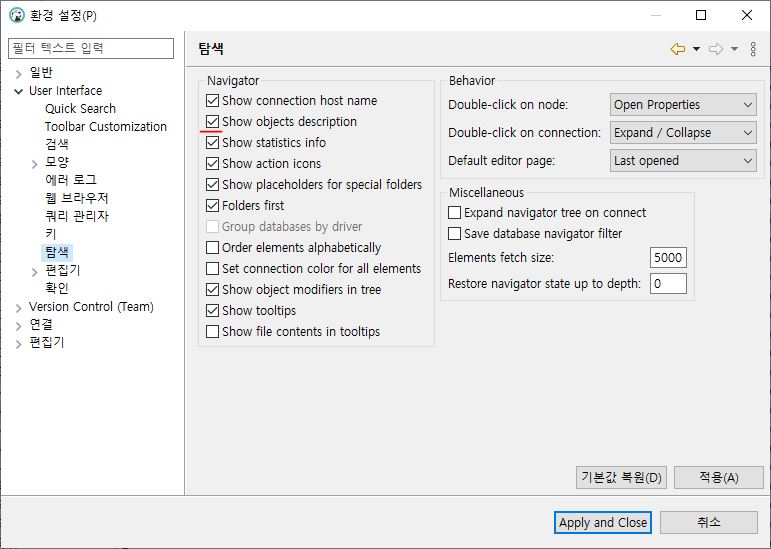Select 확인 preference page
The height and width of the screenshot is (549, 771).
[x=57, y=288]
